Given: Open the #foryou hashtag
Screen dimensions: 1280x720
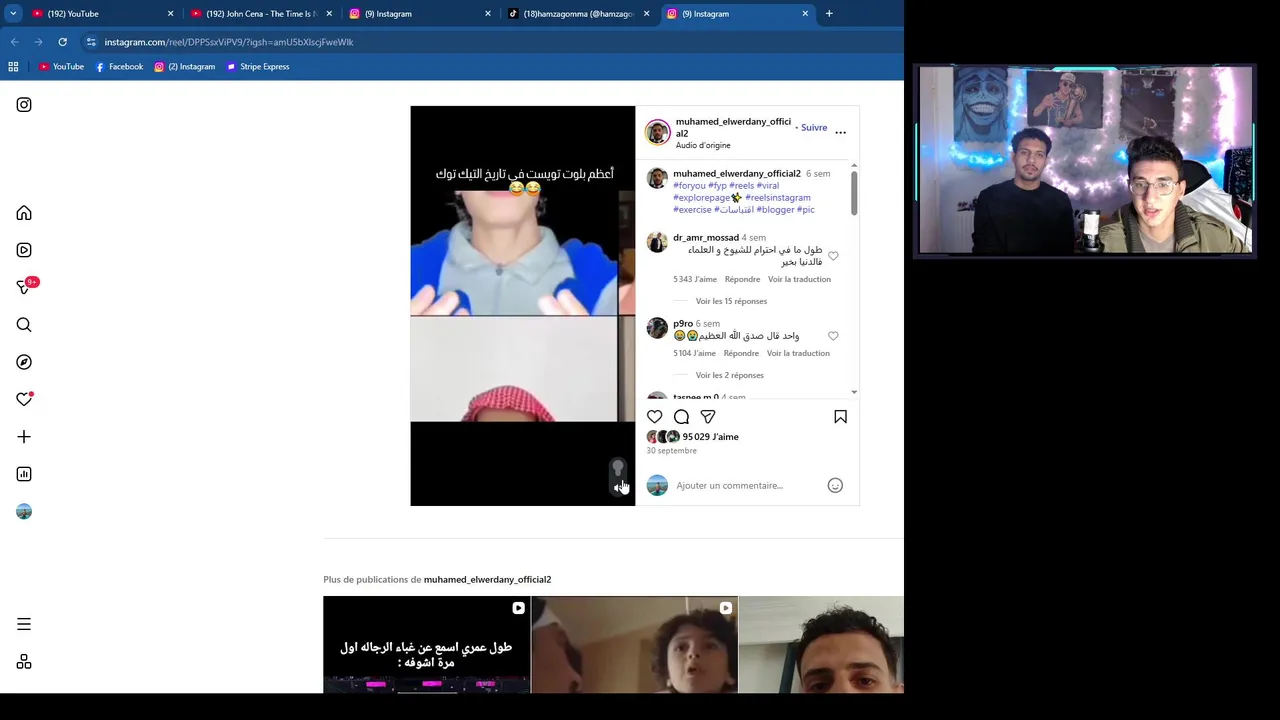Looking at the screenshot, I should click(689, 186).
